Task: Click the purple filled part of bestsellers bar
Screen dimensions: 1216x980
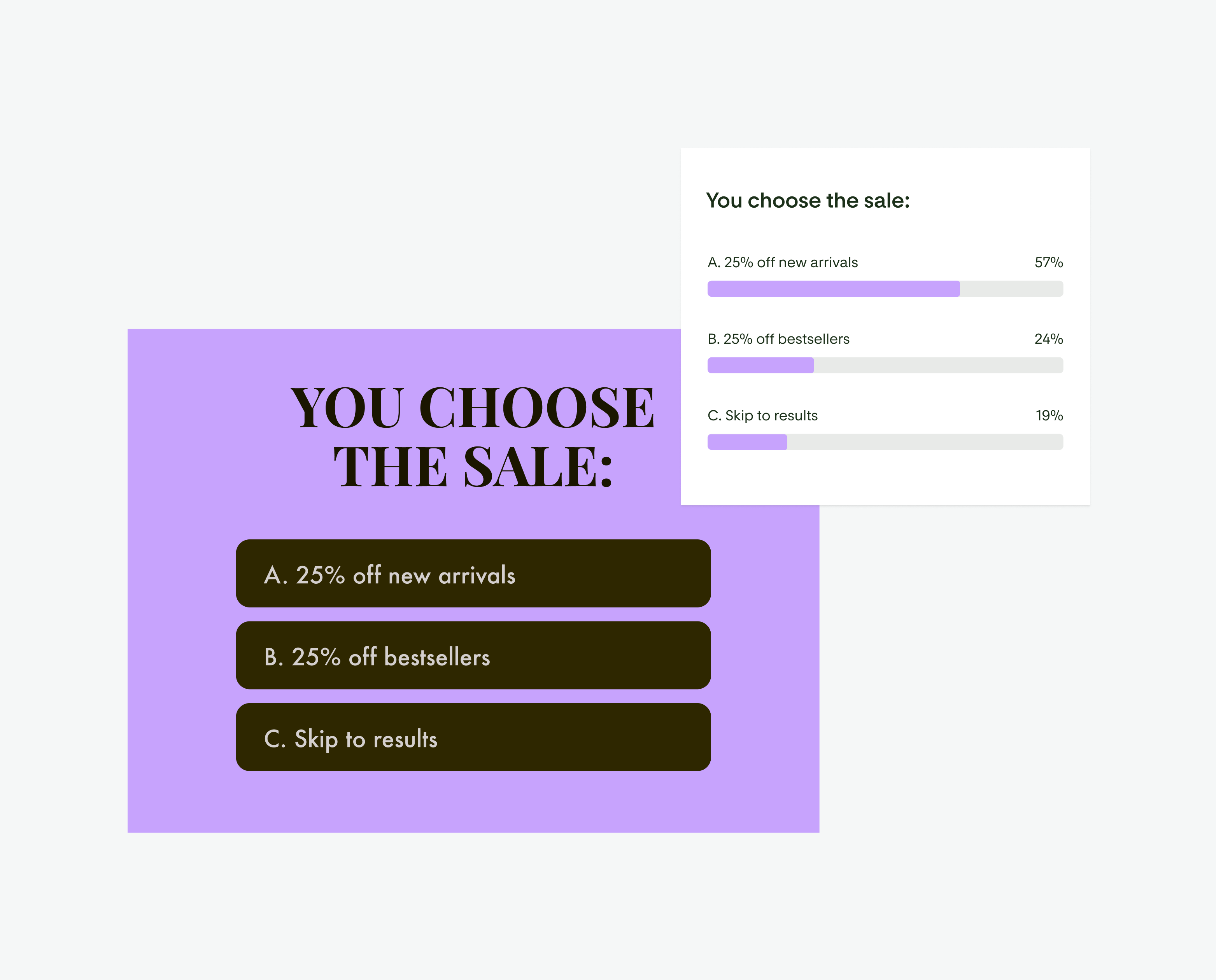Action: pos(760,365)
